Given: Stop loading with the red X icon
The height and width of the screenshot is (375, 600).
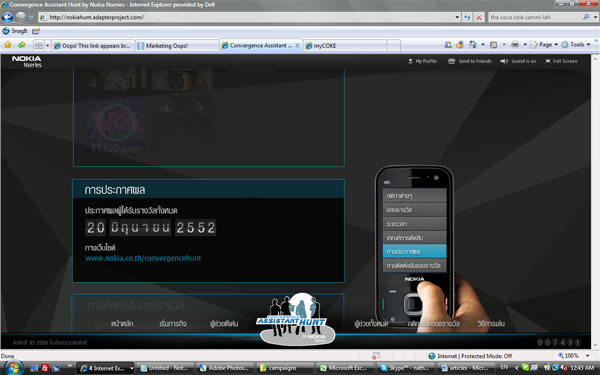Looking at the screenshot, I should click(x=479, y=17).
